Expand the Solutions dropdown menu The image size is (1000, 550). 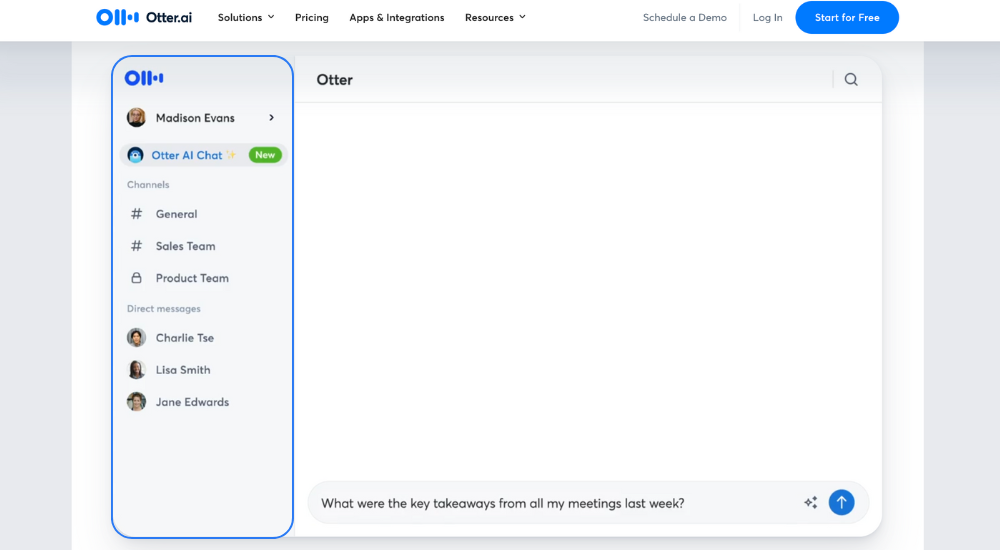pos(246,17)
